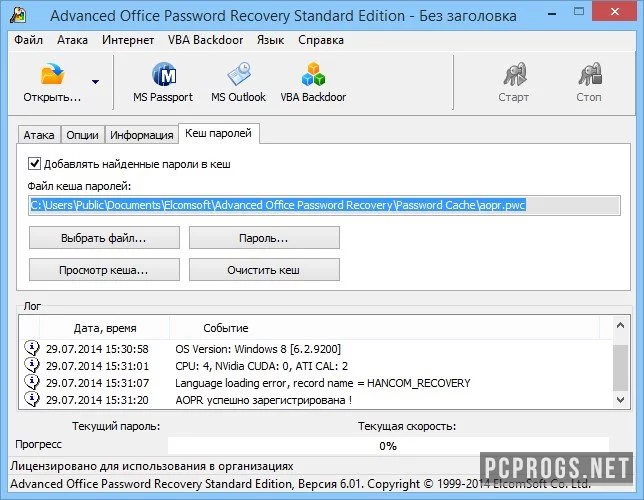The height and width of the screenshot is (500, 644).
Task: Open the VBA Backdoor menu
Action: pos(205,40)
